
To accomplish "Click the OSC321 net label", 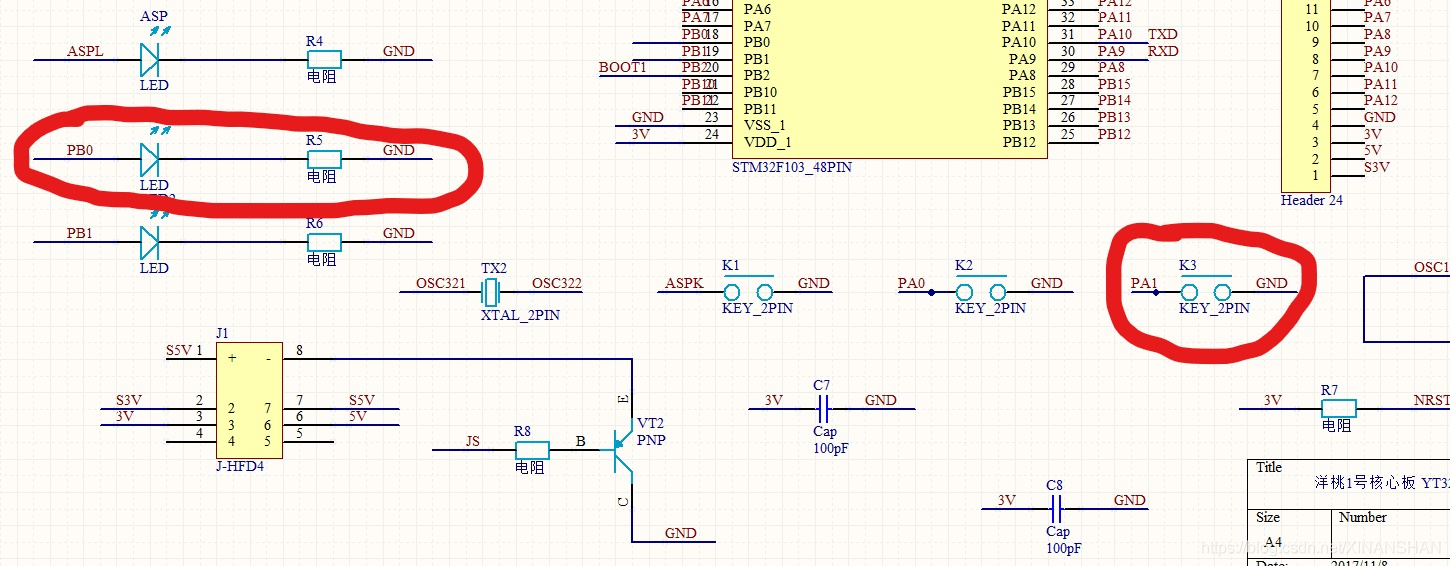I will pos(441,284).
